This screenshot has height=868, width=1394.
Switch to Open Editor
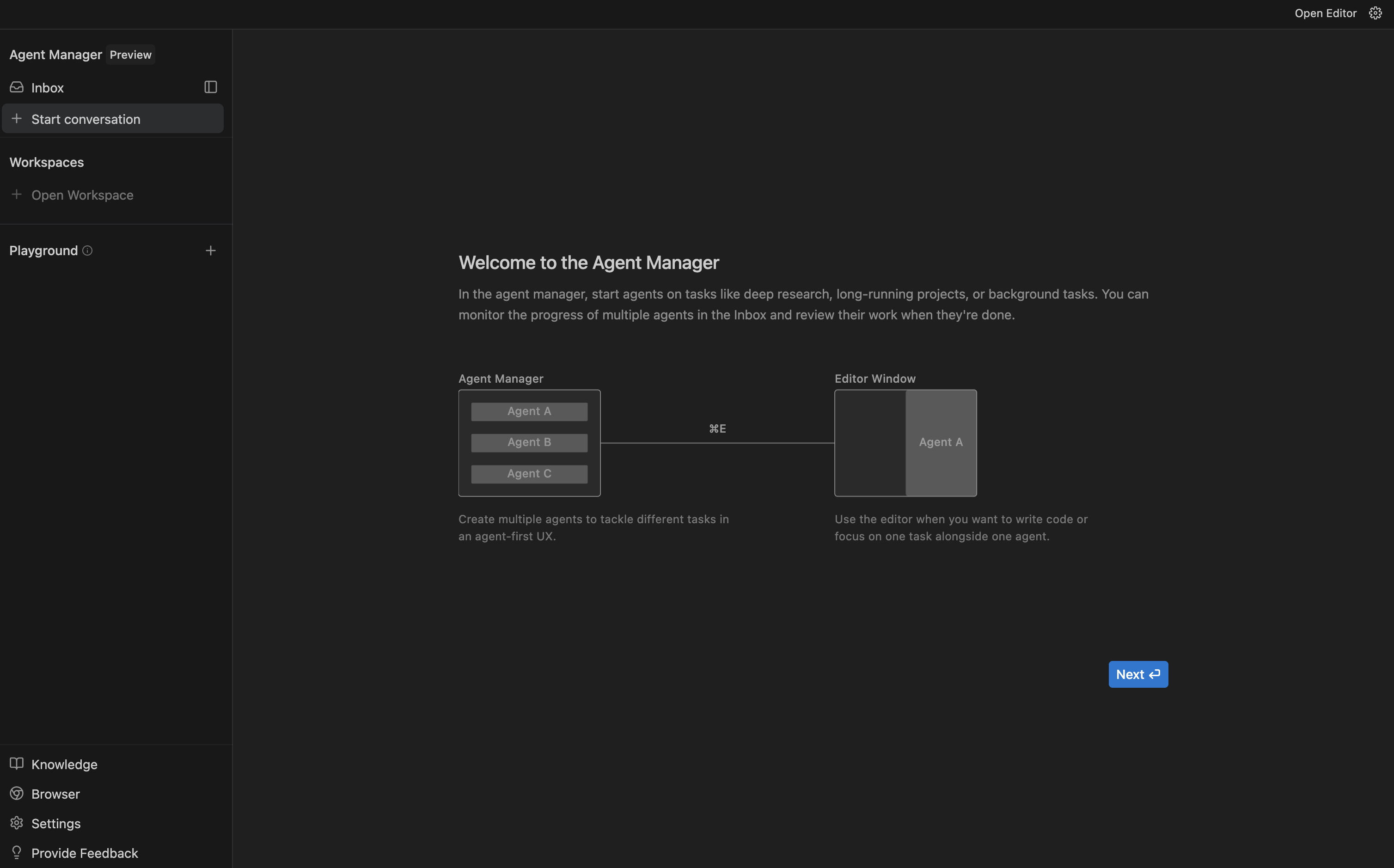coord(1325,12)
